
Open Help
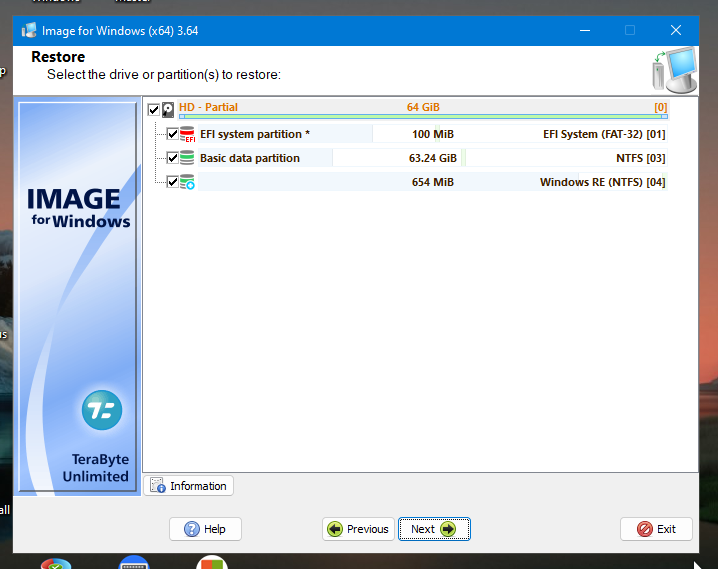pyautogui.click(x=205, y=529)
